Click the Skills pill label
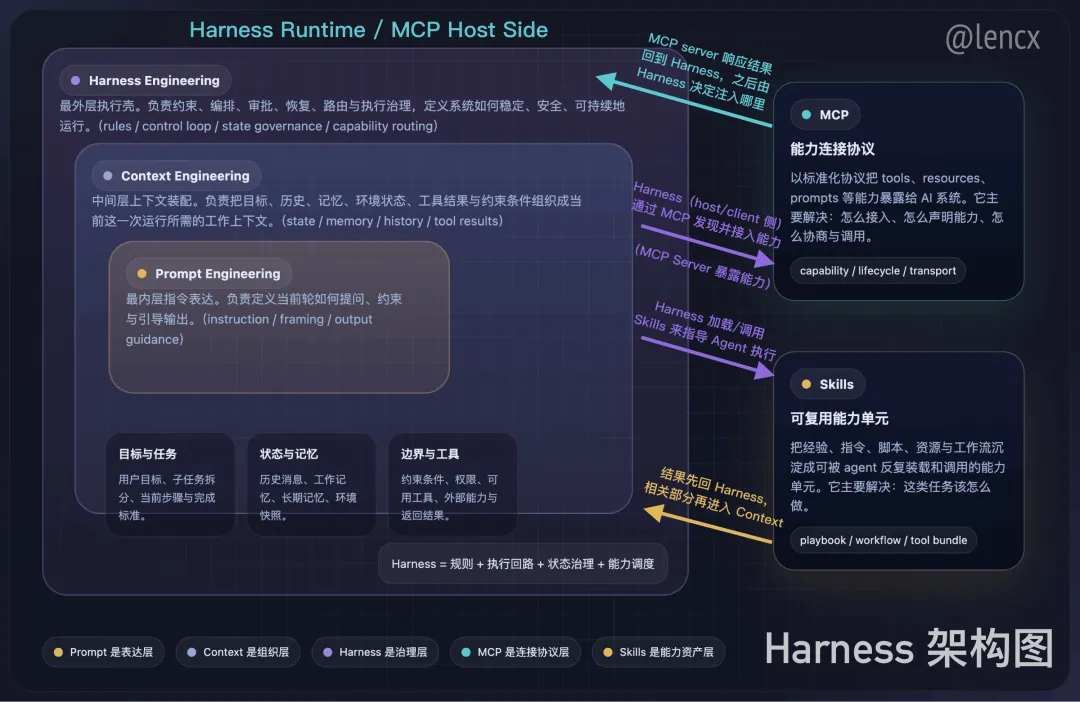 (x=828, y=384)
